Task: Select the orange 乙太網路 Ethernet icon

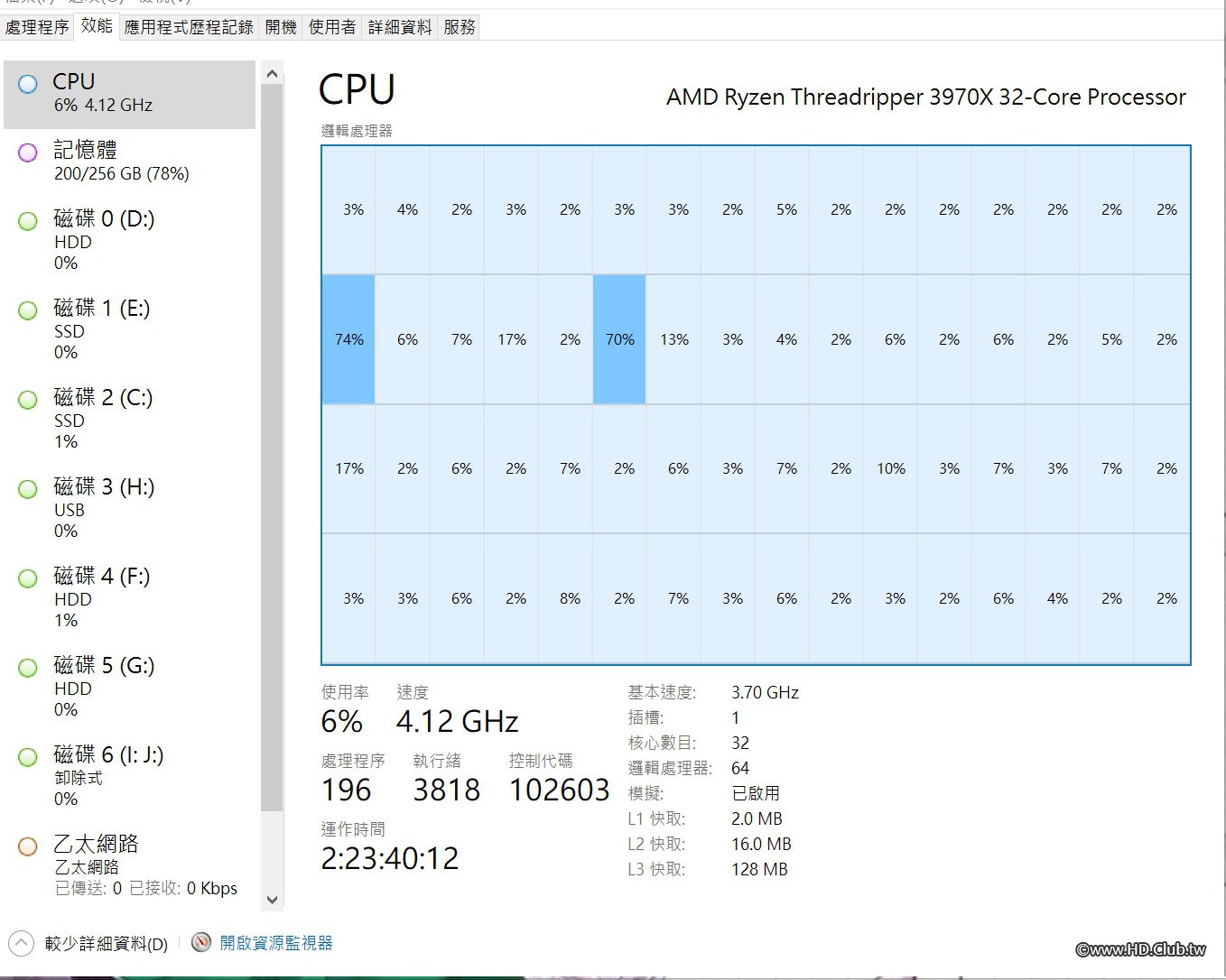Action: (28, 846)
